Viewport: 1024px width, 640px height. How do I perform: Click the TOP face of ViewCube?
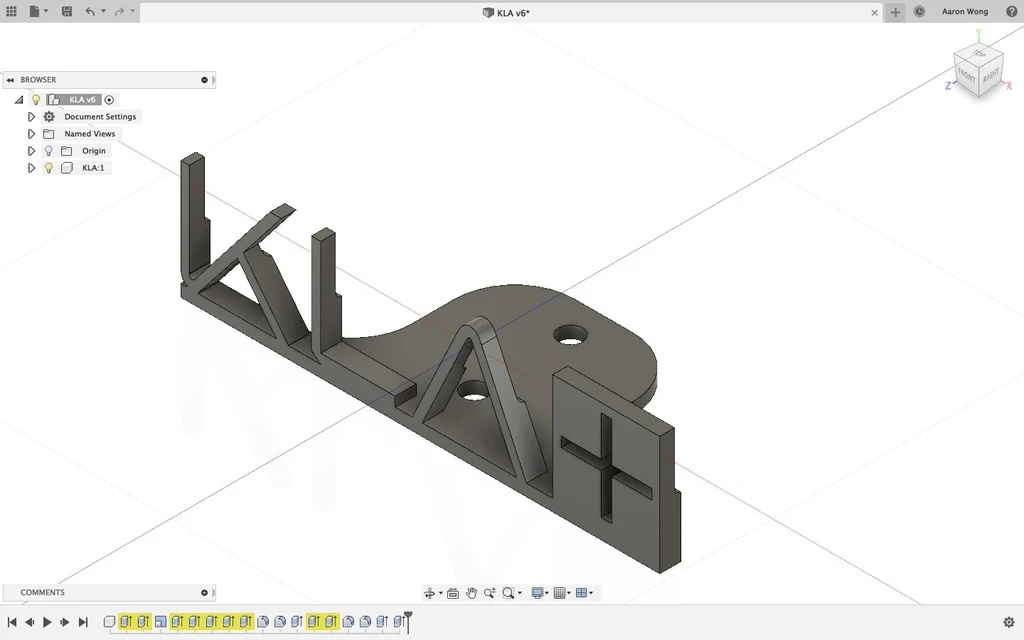click(x=978, y=54)
